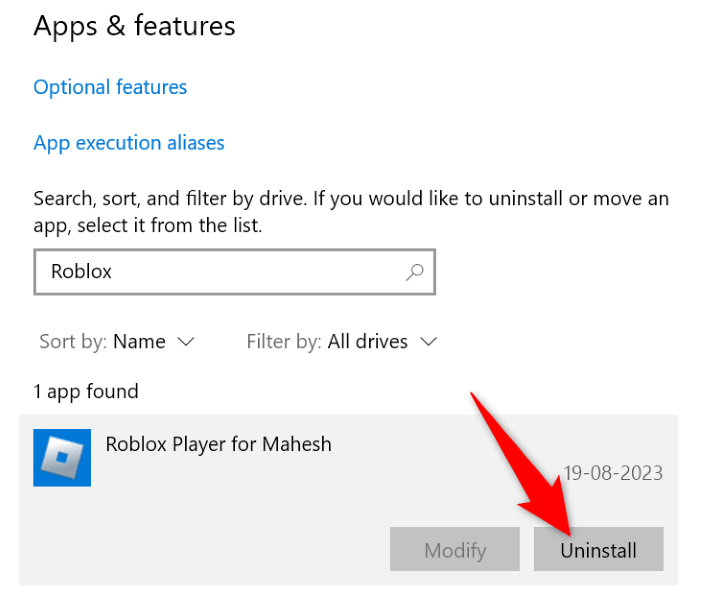Open the Sort by dropdown
704x600 pixels.
(117, 342)
